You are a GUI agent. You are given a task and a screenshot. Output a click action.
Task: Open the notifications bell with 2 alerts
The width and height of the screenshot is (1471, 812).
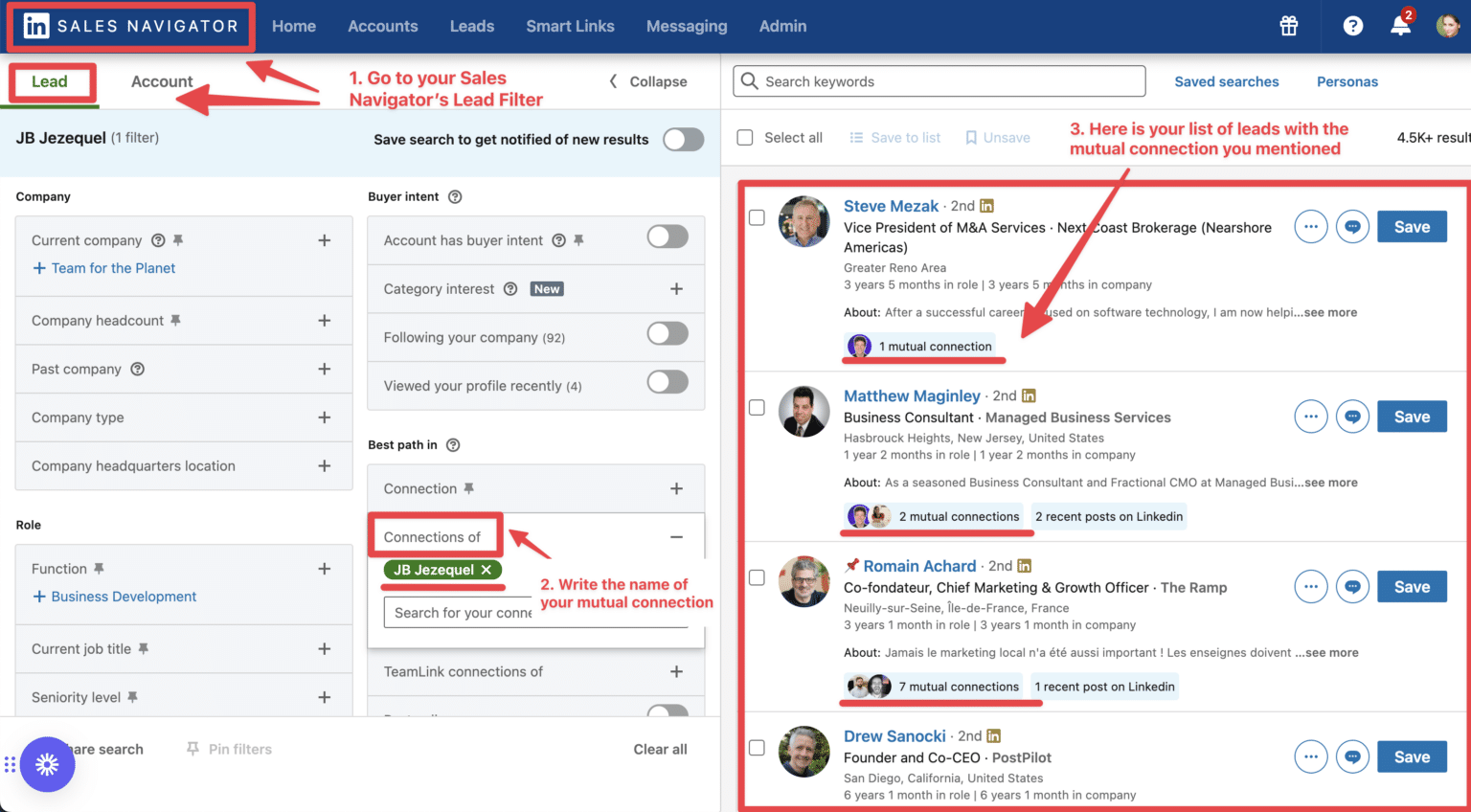pyautogui.click(x=1400, y=27)
